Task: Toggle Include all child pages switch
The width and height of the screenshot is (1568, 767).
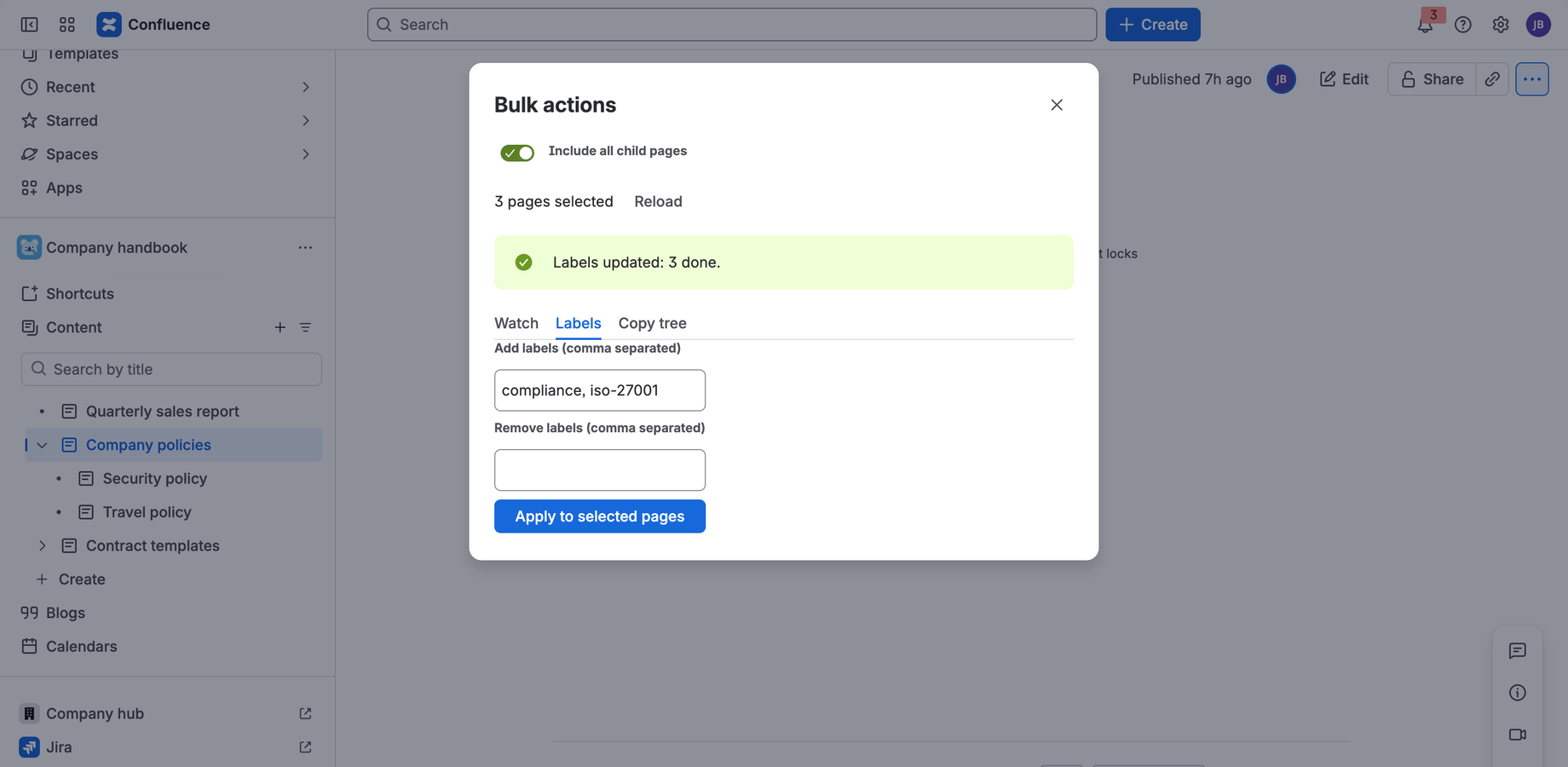Action: pyautogui.click(x=517, y=153)
